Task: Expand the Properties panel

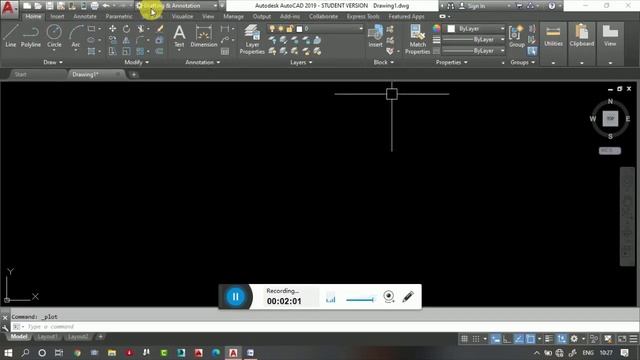Action: coord(451,62)
